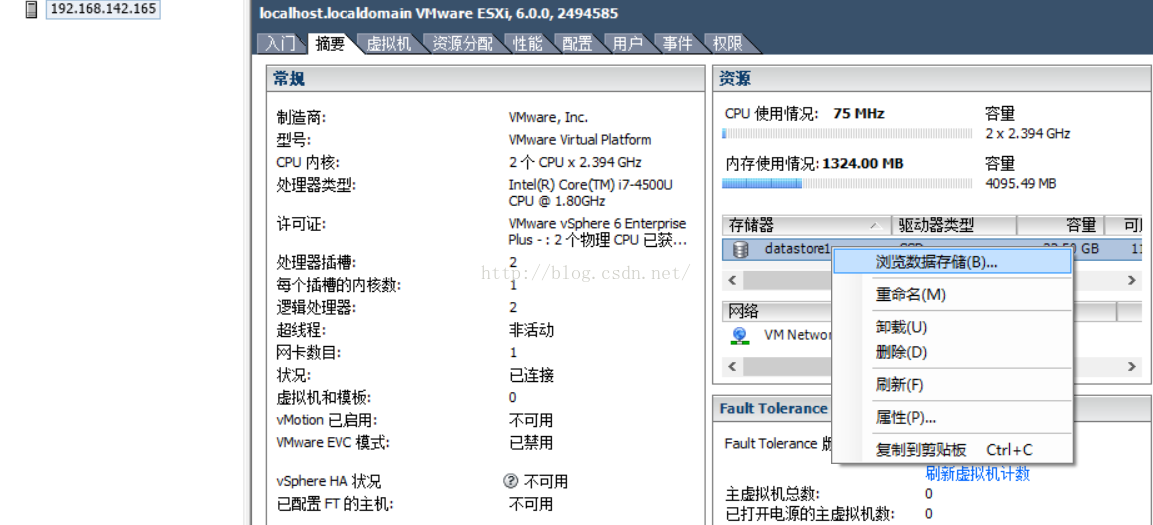Switch to the 虚拟机 tab
This screenshot has height=525, width=1153.
(389, 43)
